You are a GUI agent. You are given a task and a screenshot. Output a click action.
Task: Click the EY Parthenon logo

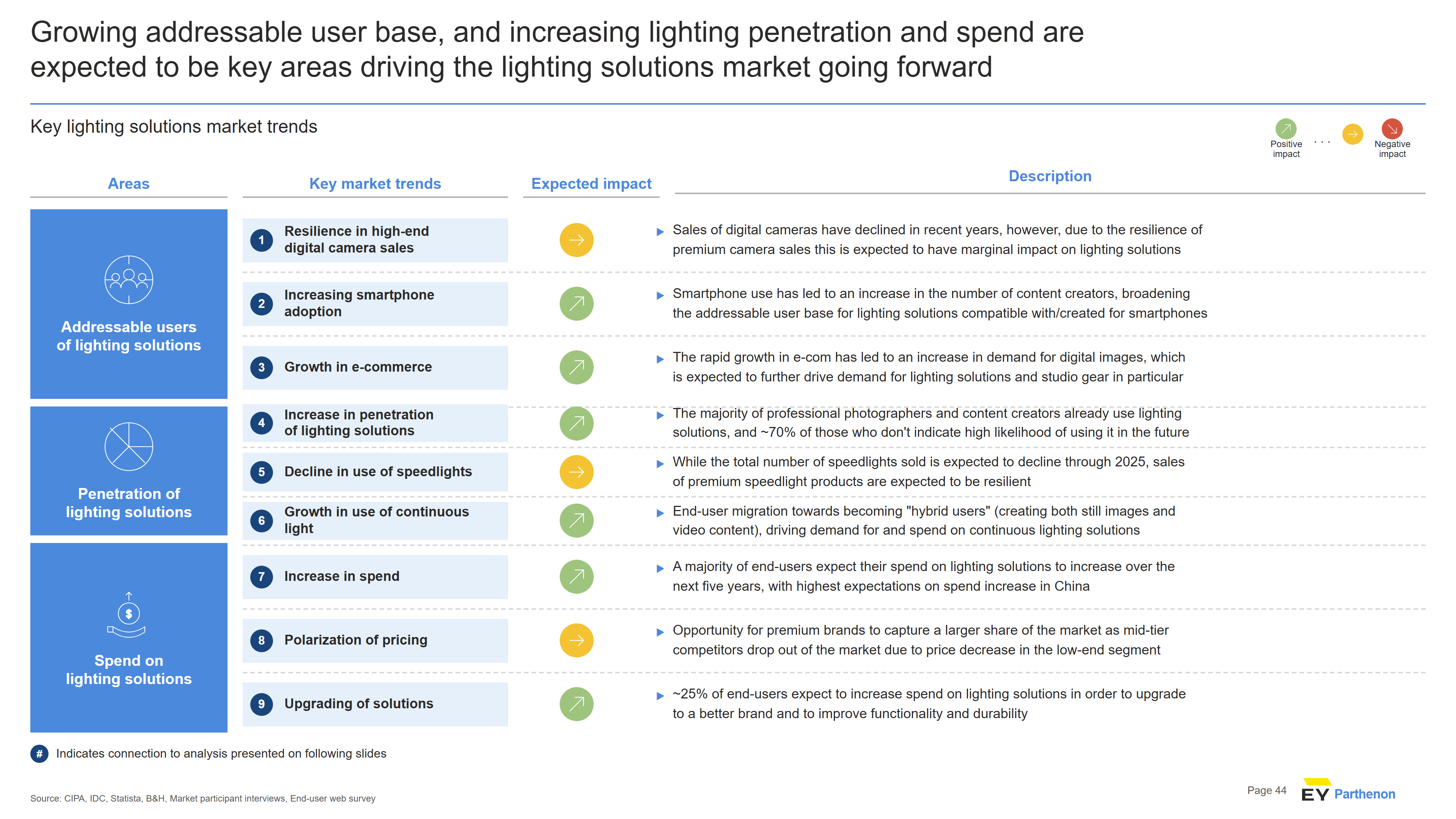tap(1348, 791)
